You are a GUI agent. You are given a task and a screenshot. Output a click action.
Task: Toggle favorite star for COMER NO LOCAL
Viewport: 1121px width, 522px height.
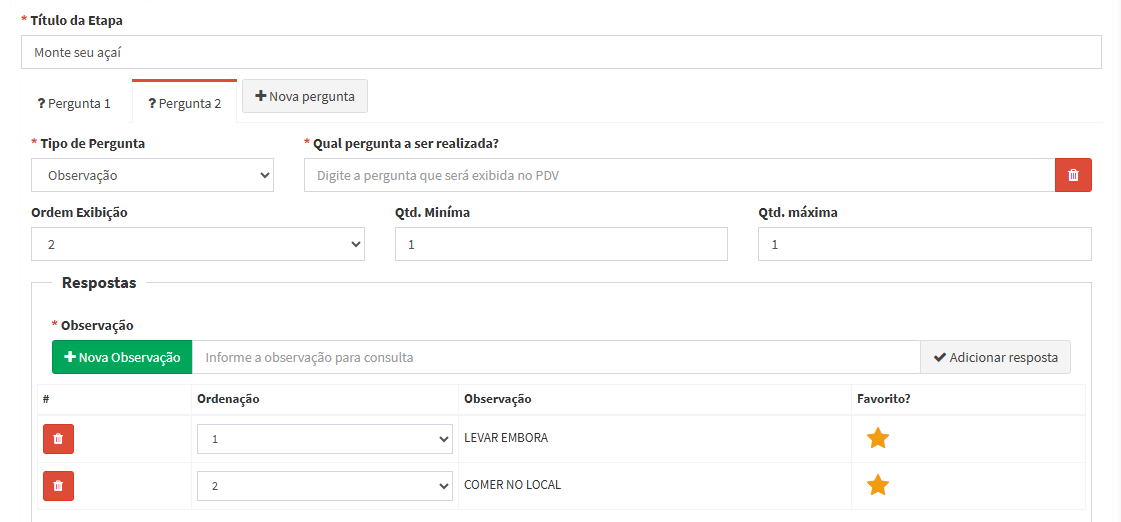(x=877, y=485)
